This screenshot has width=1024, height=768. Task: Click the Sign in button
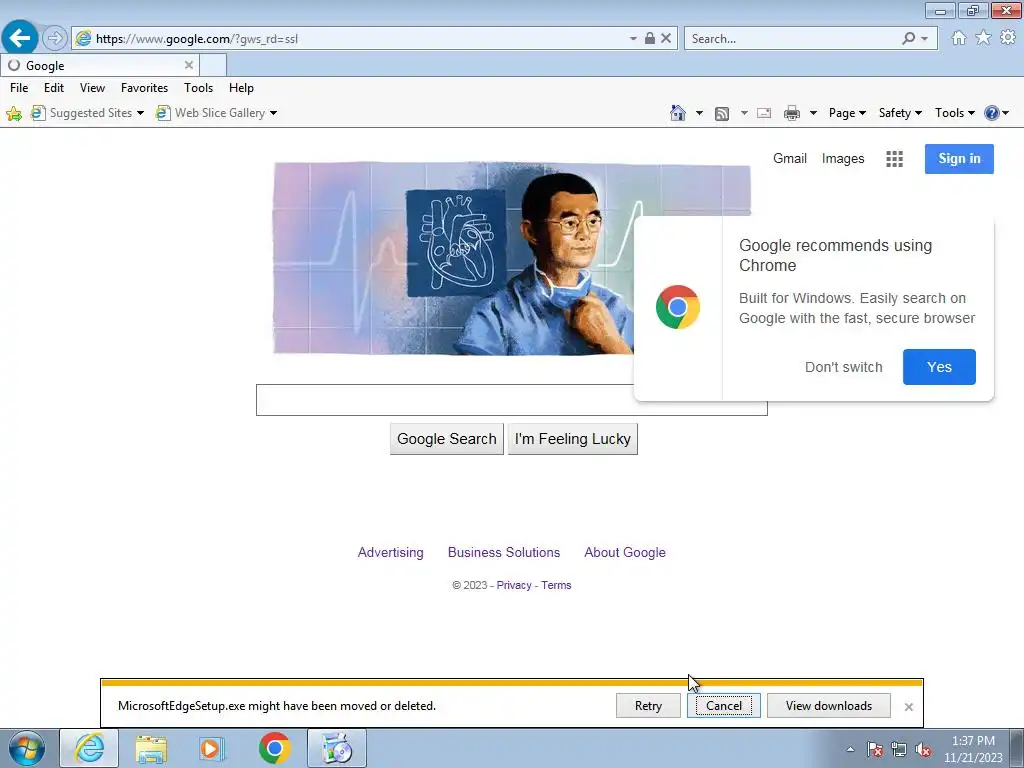point(959,159)
